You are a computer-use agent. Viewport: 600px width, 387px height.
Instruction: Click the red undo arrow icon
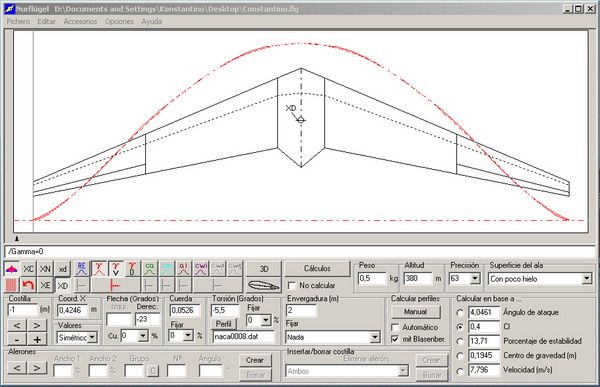tap(28, 285)
